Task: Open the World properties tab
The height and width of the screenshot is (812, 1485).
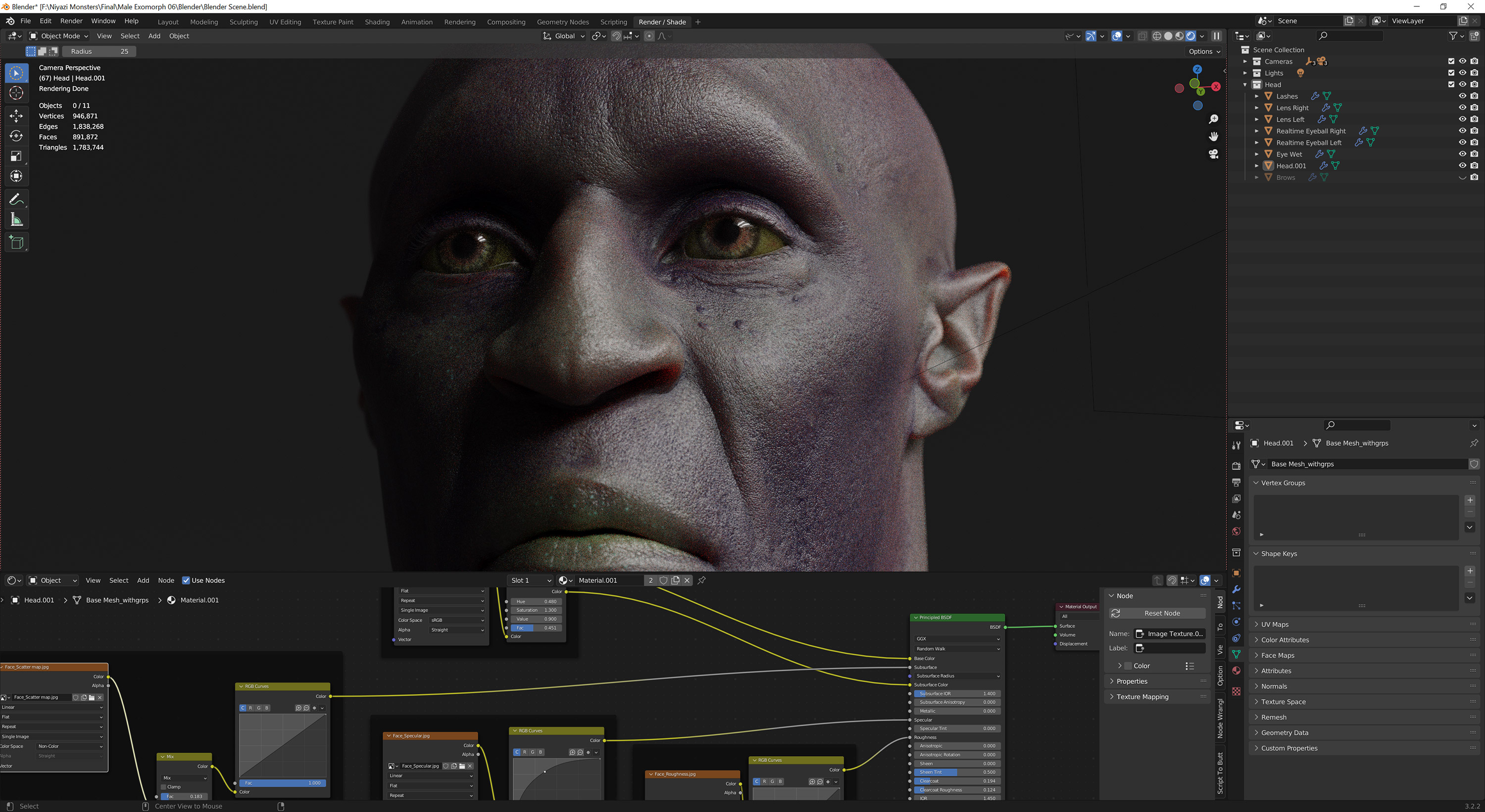Action: pos(1236,531)
